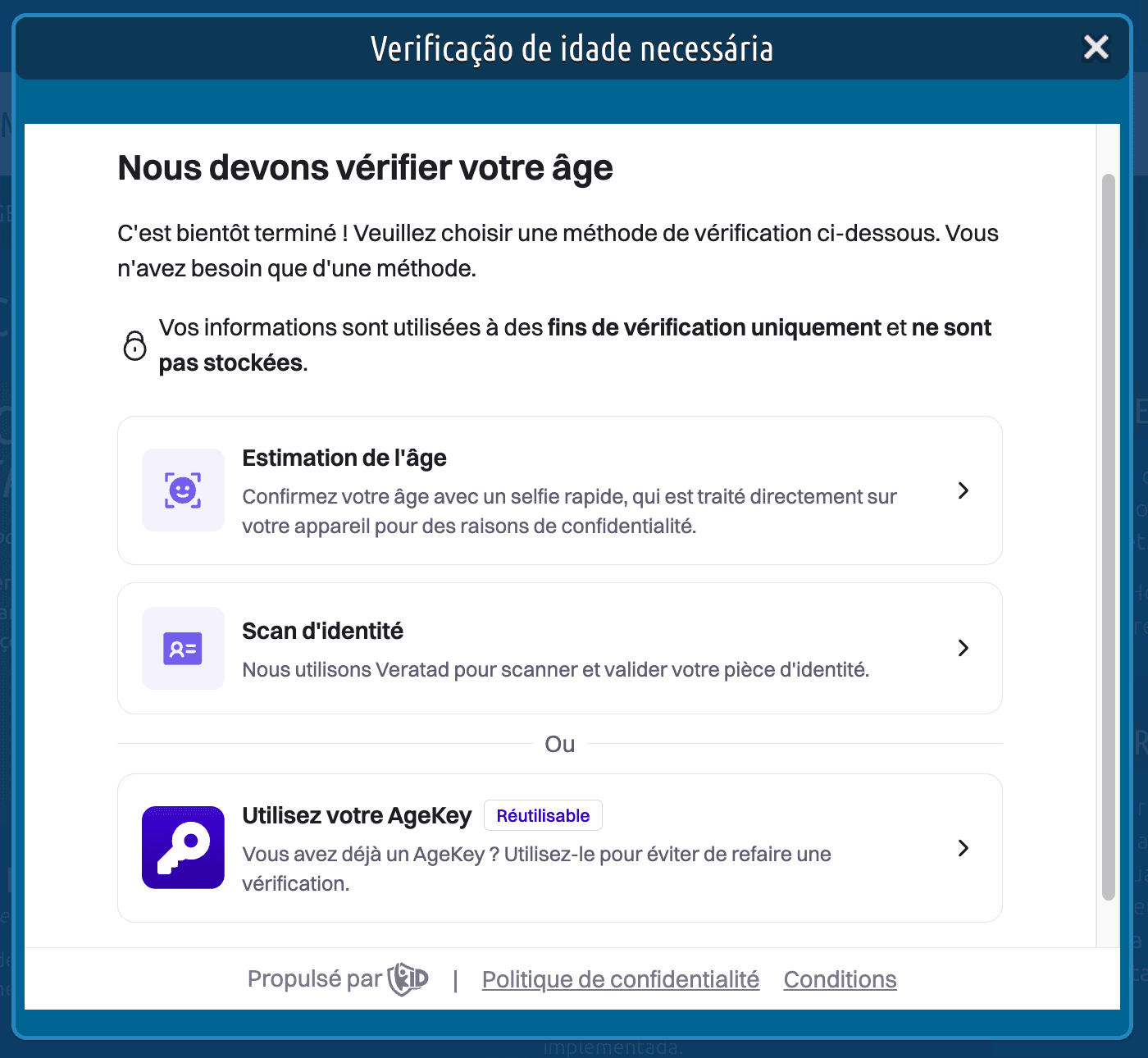The width and height of the screenshot is (1148, 1058).
Task: Open the Politique de confidentialité link
Action: click(x=621, y=979)
